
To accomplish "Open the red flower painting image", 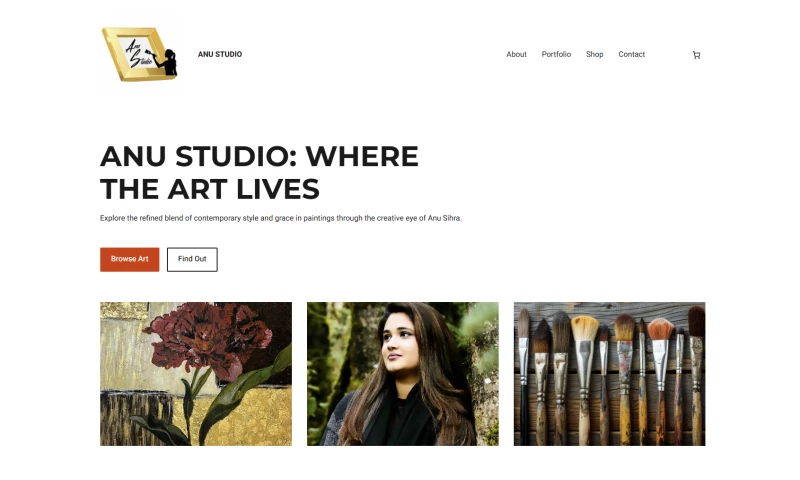I will pos(196,374).
